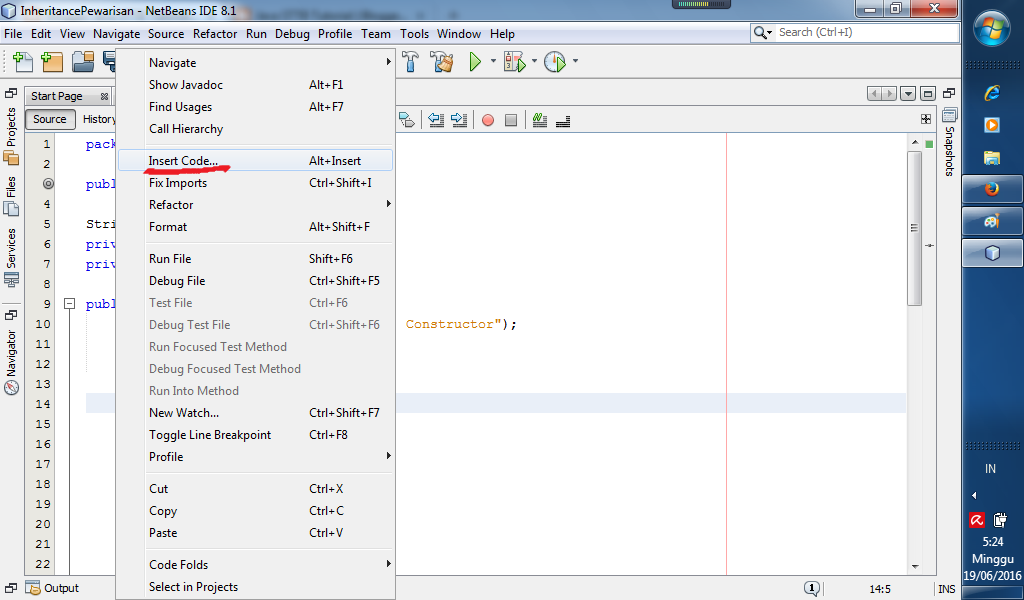Image resolution: width=1024 pixels, height=600 pixels.
Task: Open the Services side panel
Action: coord(11,258)
